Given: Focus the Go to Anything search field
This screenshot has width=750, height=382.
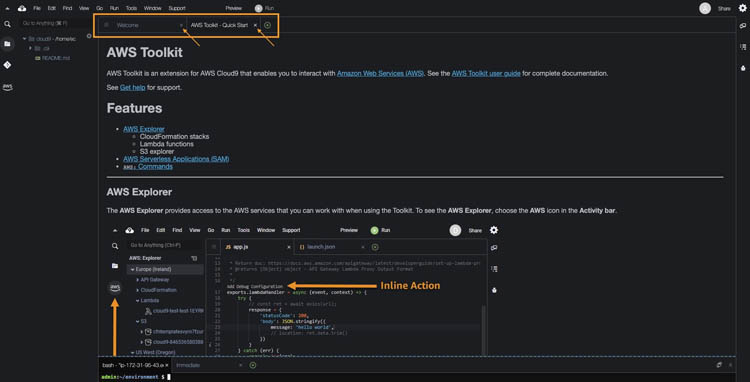Looking at the screenshot, I should coord(55,23).
